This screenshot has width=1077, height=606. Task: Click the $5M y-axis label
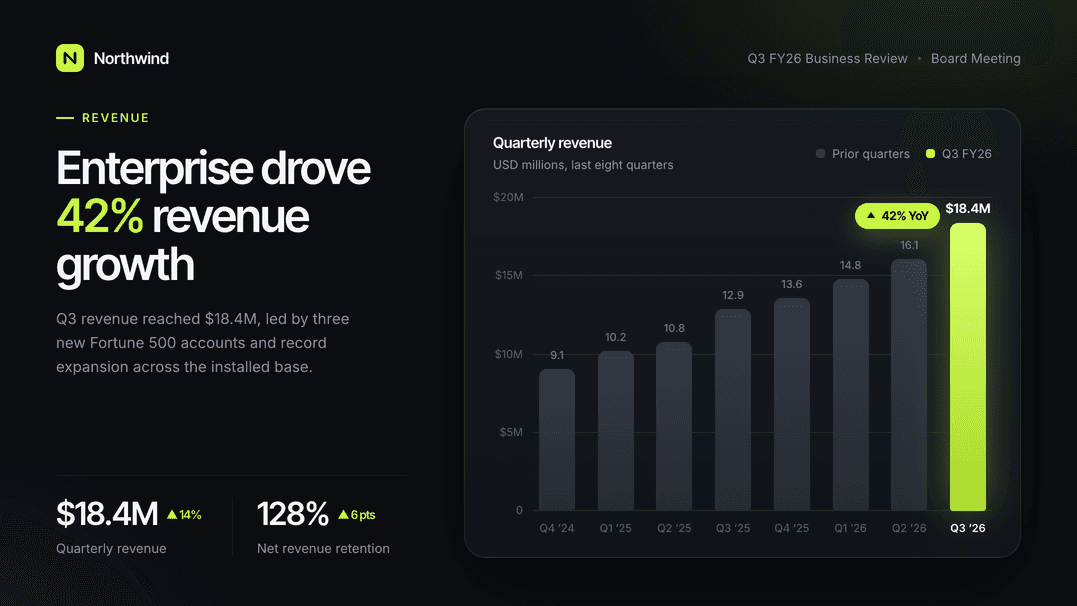(x=511, y=432)
